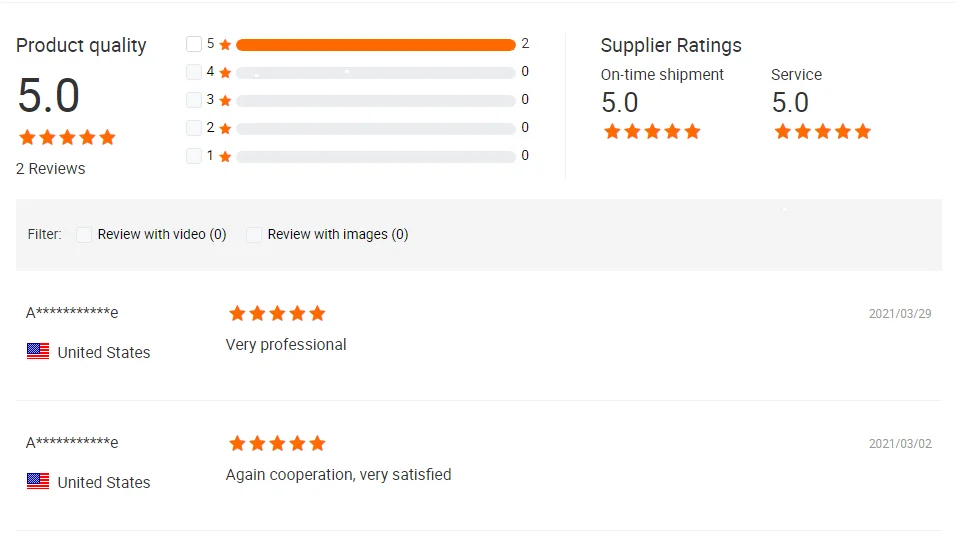This screenshot has height=540, width=955.
Task: Click the empty 4-star rating bar
Action: click(375, 73)
